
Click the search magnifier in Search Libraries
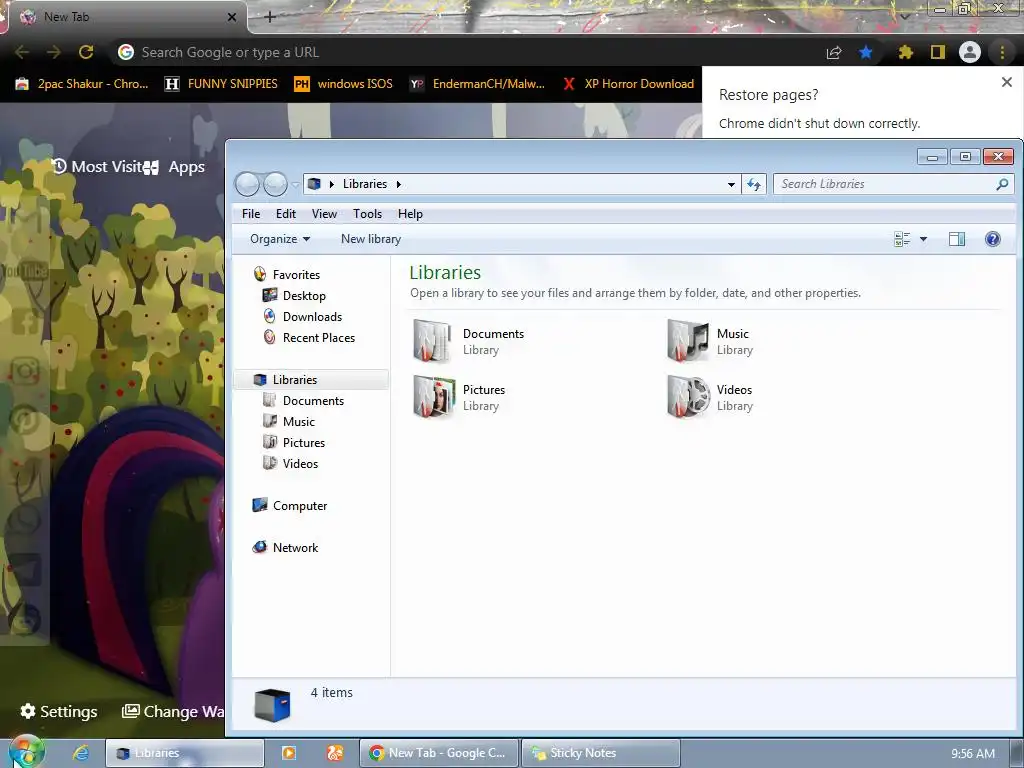pyautogui.click(x=1002, y=184)
